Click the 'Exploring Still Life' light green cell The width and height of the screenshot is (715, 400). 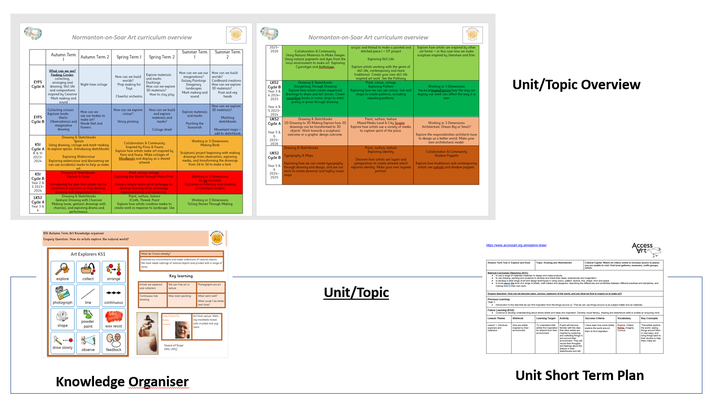tap(381, 62)
